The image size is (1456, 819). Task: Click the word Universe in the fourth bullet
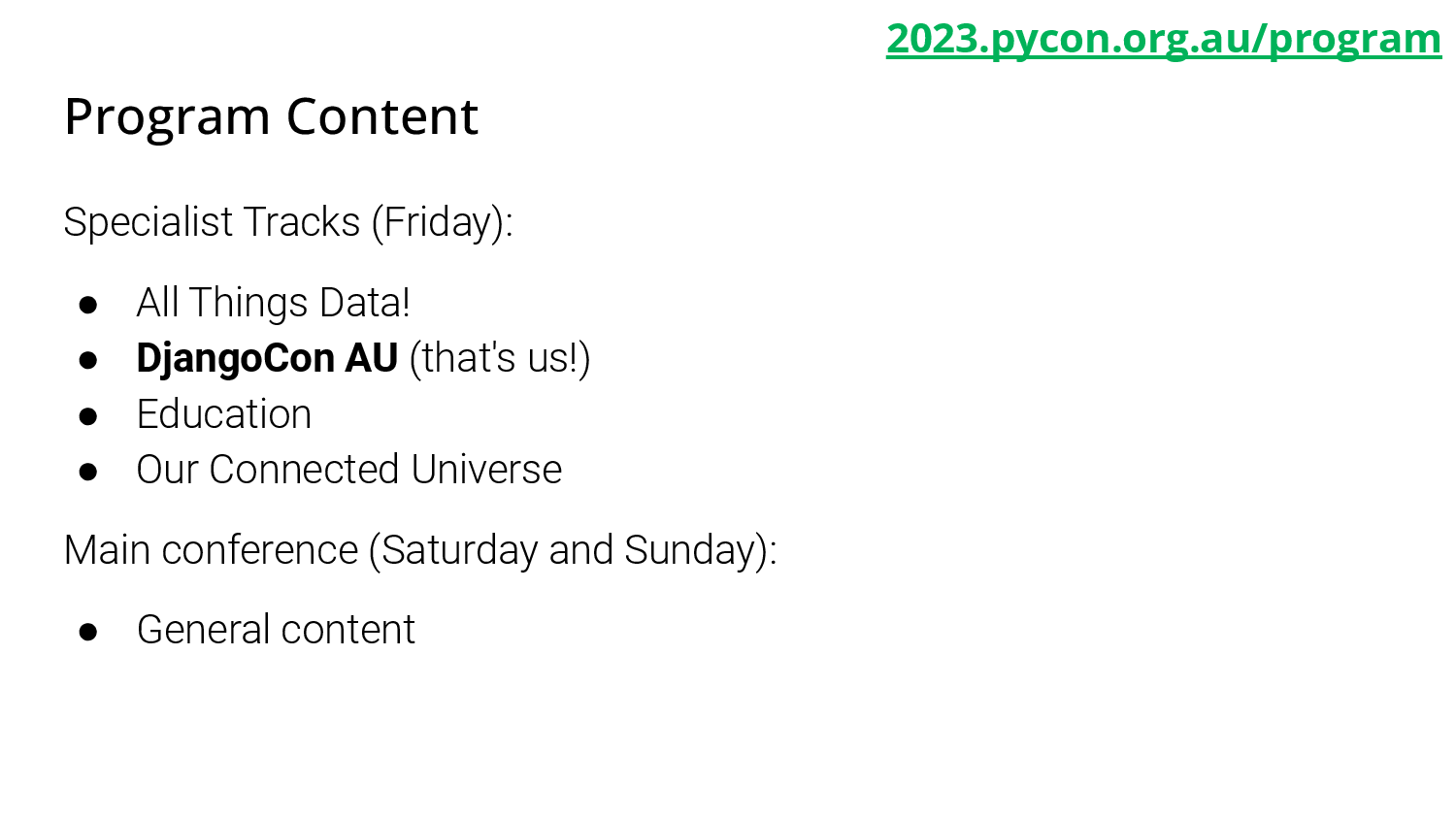click(486, 470)
